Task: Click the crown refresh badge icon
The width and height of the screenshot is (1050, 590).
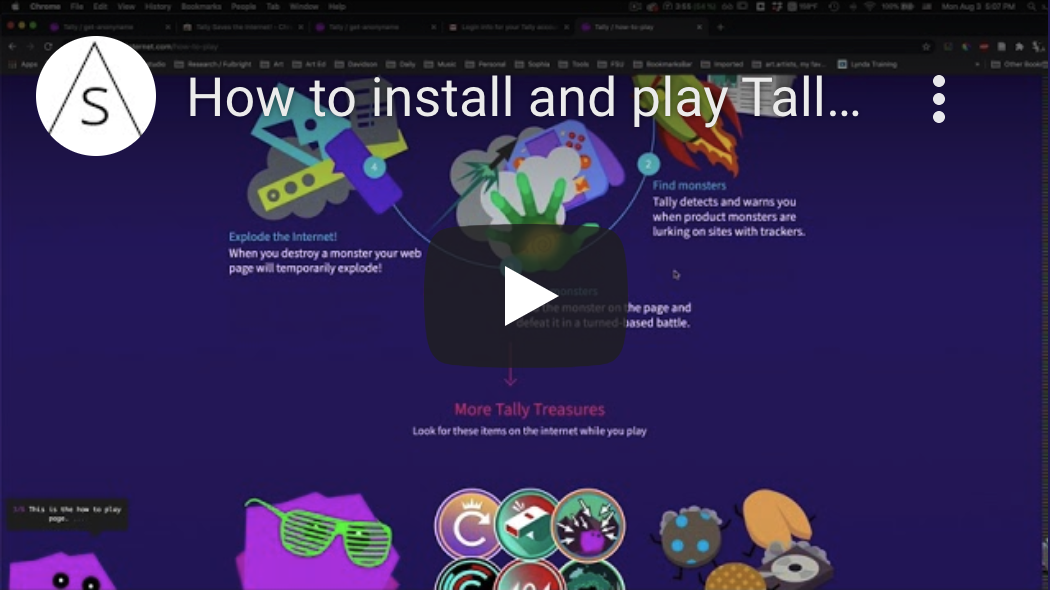Action: click(468, 525)
